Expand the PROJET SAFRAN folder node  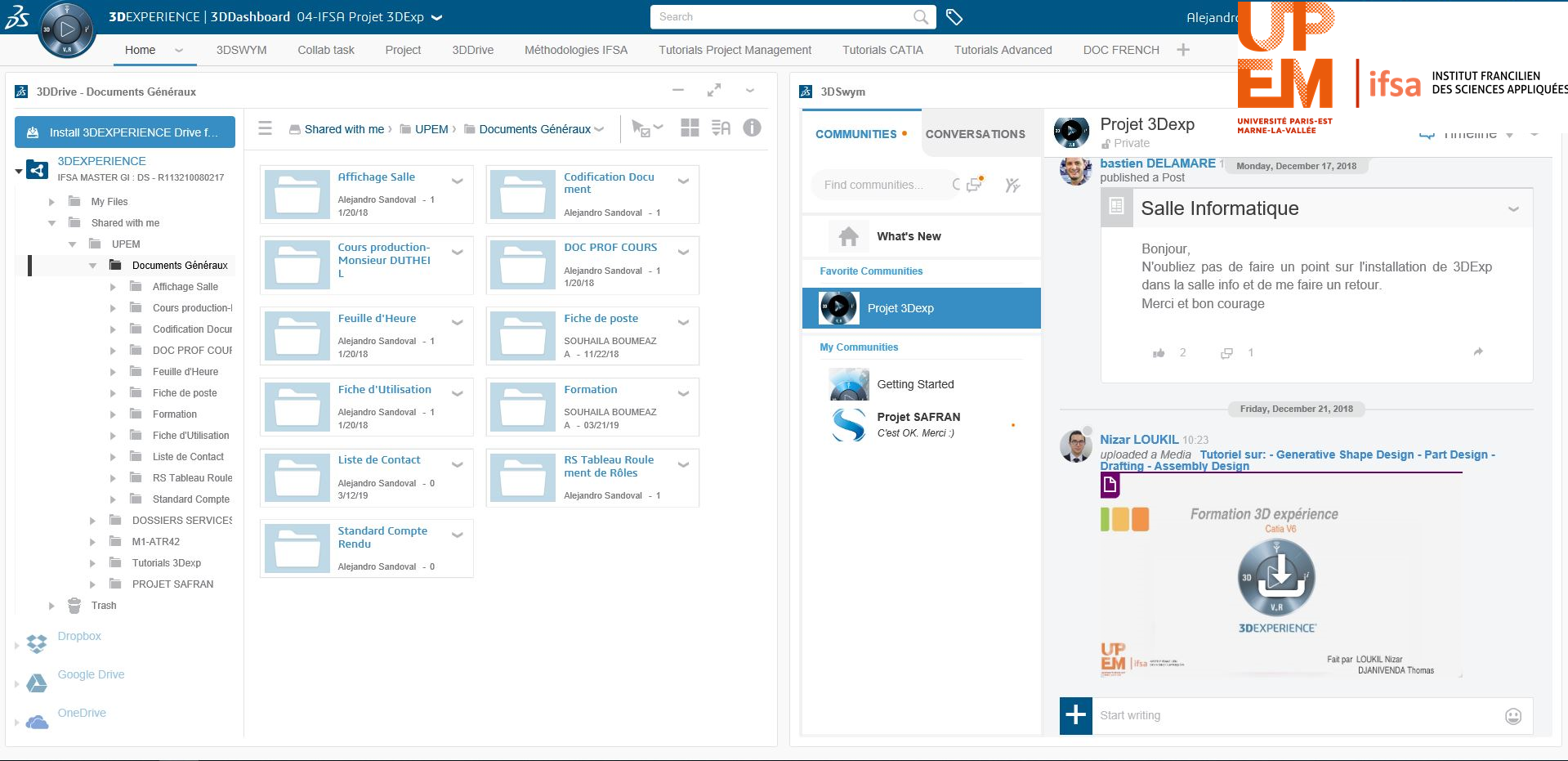[x=92, y=584]
